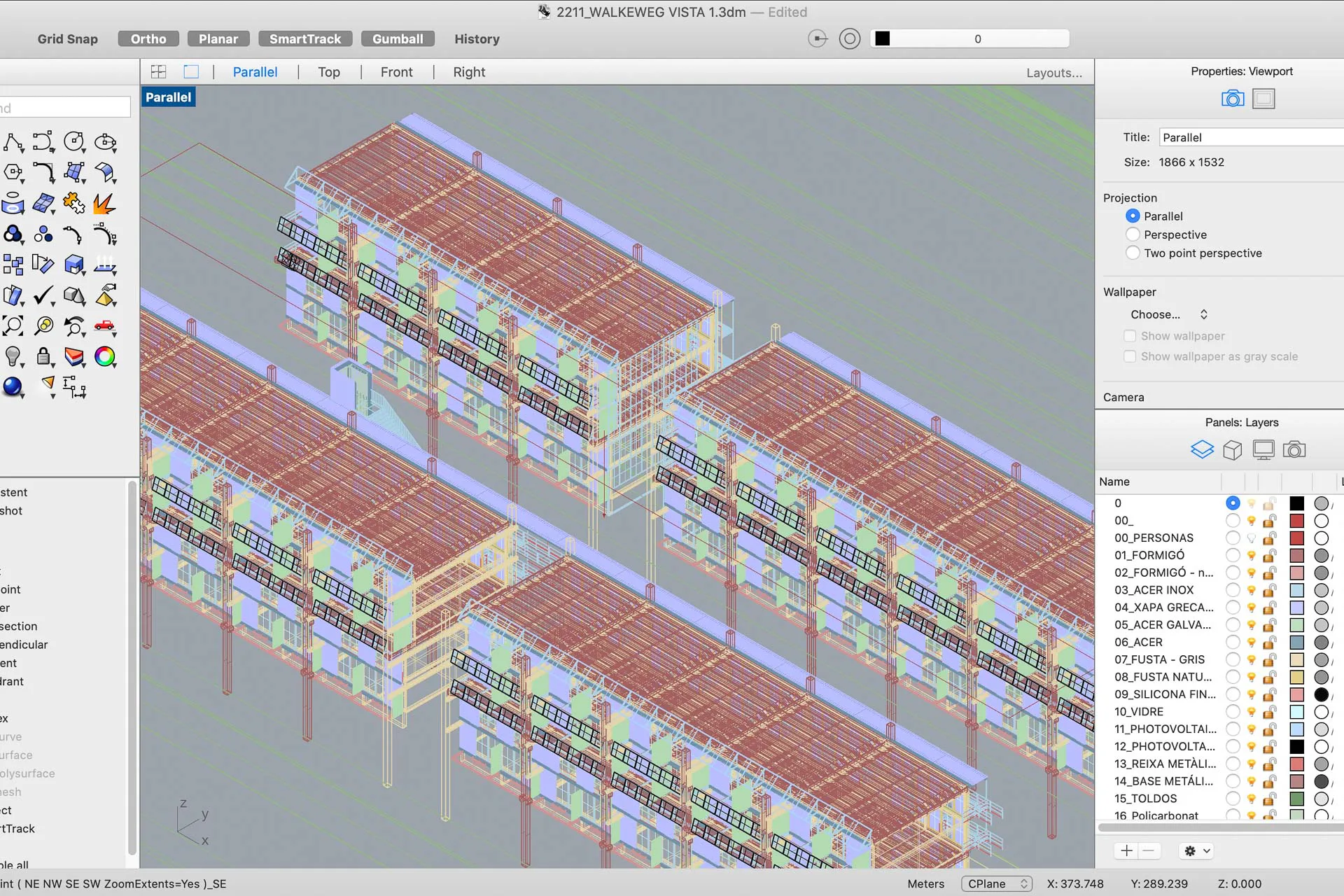Switch to the Top viewport tab

point(329,72)
